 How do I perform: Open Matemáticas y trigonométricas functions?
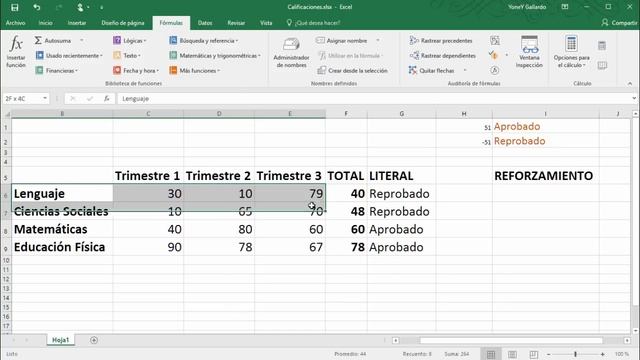pyautogui.click(x=214, y=56)
